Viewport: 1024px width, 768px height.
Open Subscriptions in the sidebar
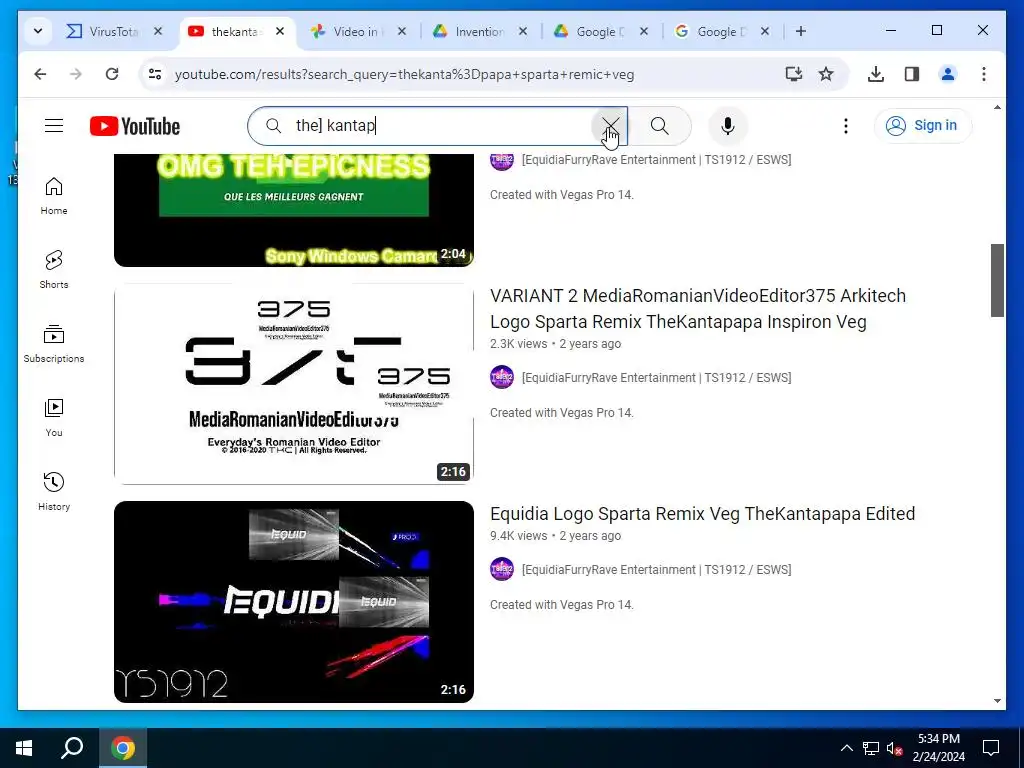54,344
